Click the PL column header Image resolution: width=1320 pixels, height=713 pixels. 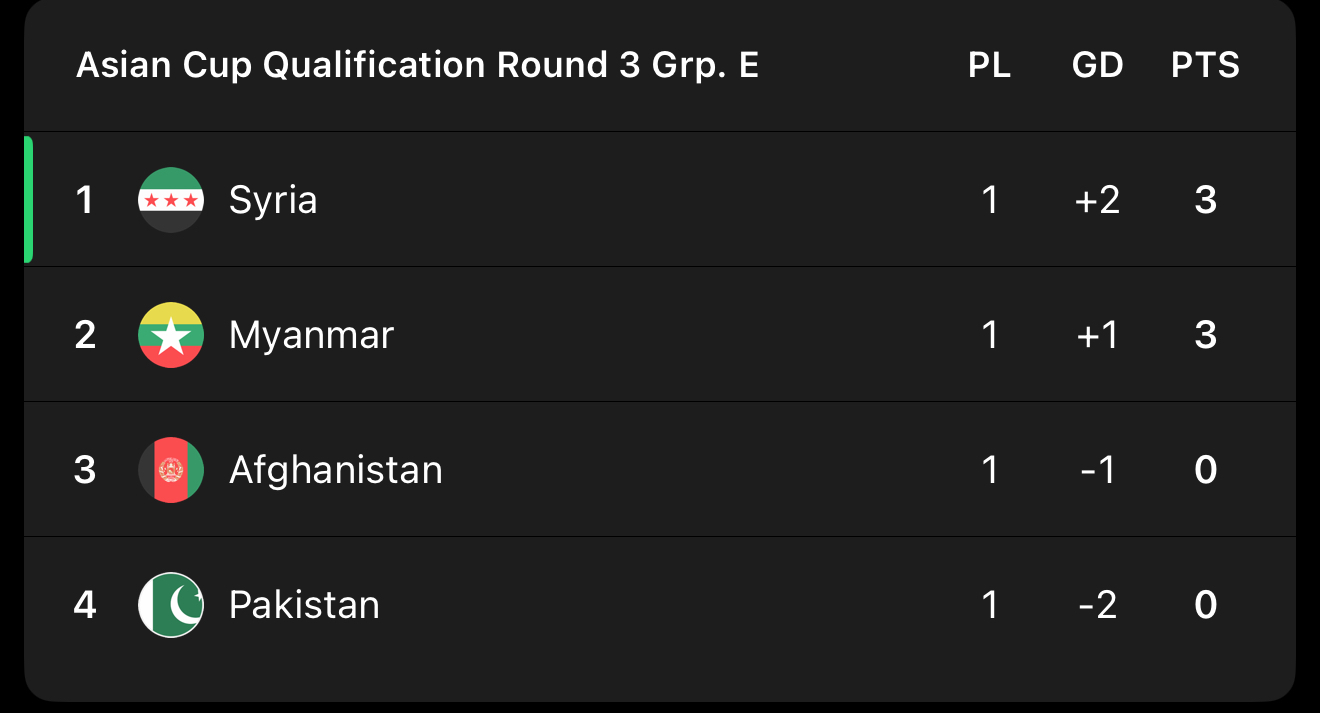click(989, 66)
